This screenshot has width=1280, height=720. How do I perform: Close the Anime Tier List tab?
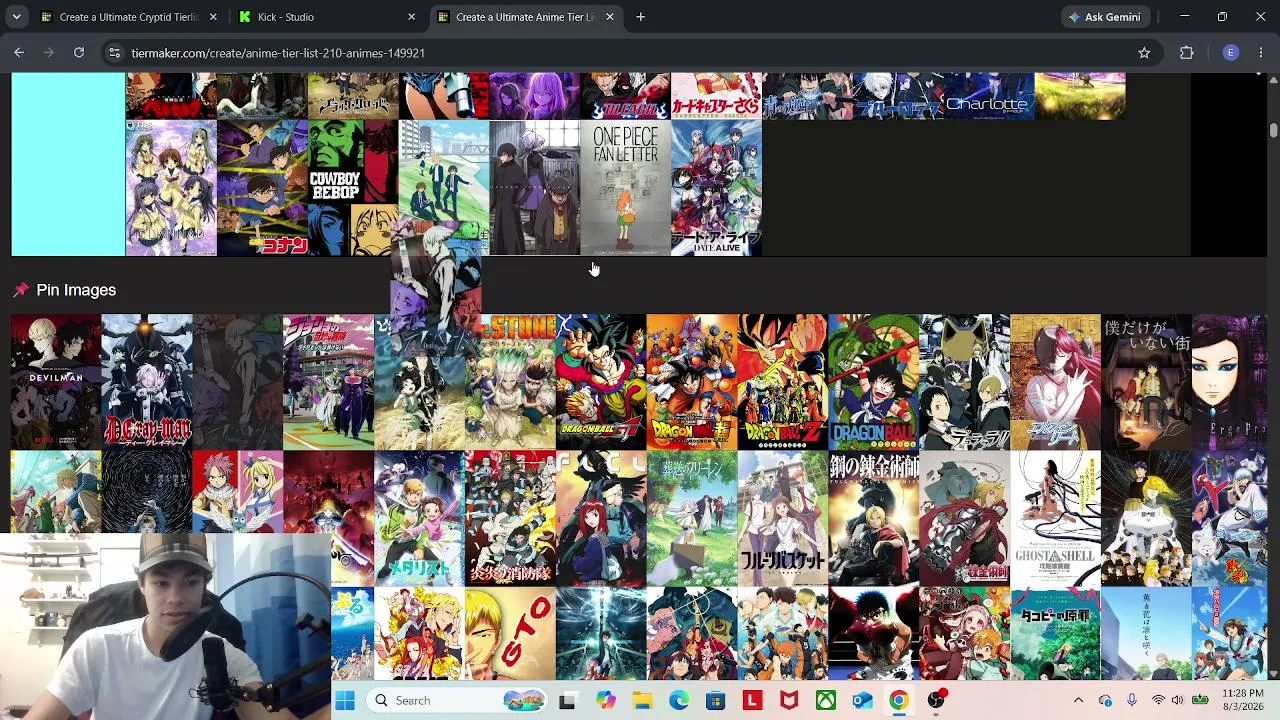(609, 17)
